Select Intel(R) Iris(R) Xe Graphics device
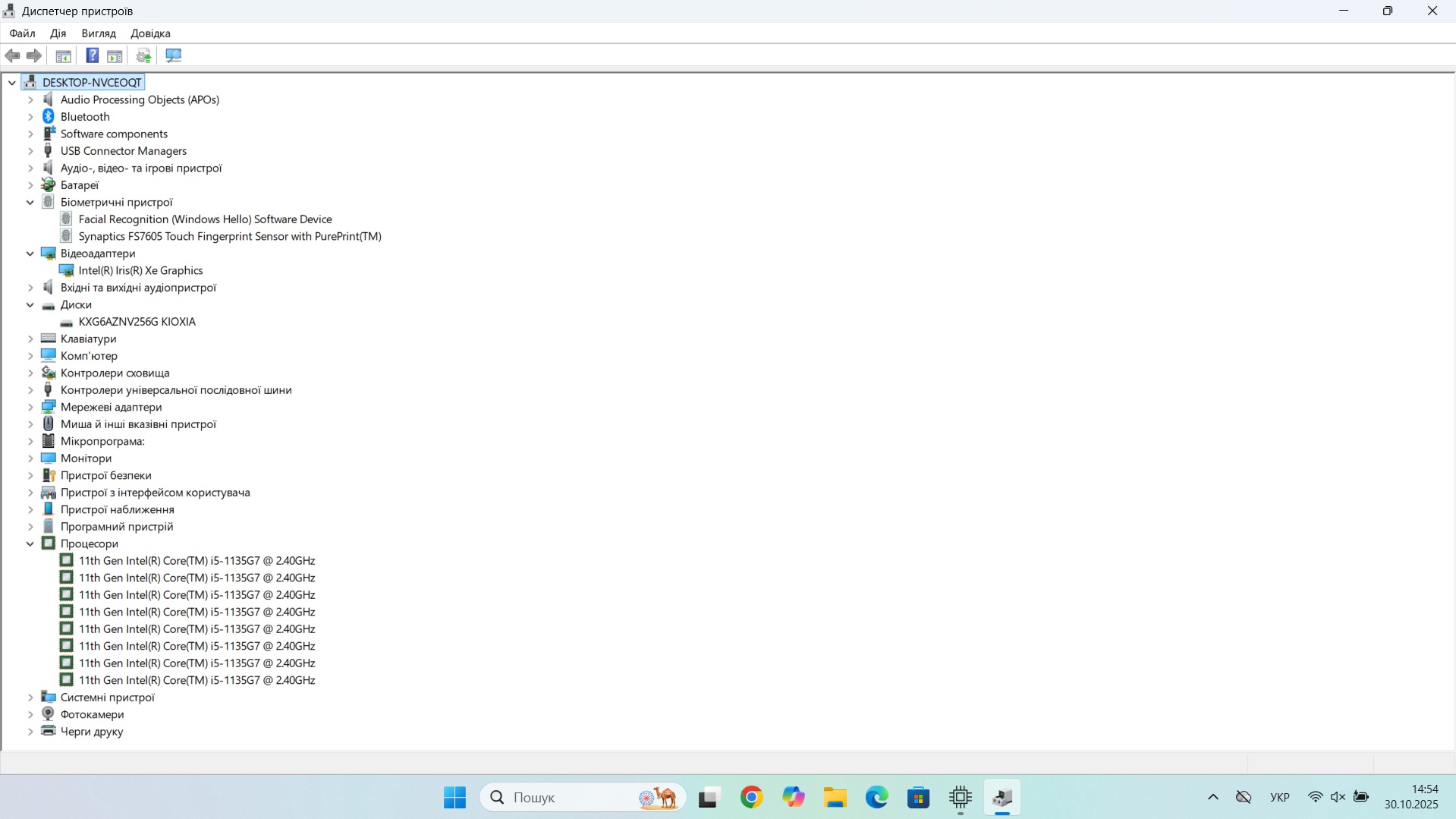The height and width of the screenshot is (819, 1456). [140, 270]
